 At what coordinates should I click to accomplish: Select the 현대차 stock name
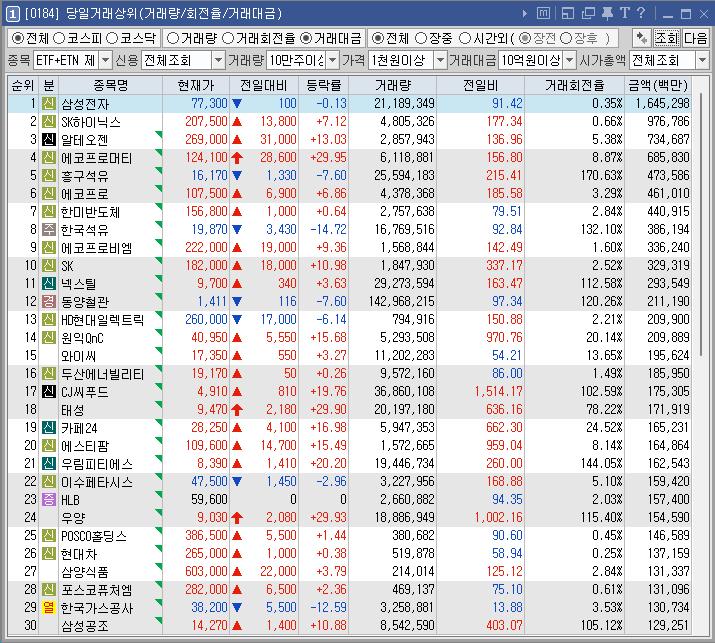[x=79, y=554]
